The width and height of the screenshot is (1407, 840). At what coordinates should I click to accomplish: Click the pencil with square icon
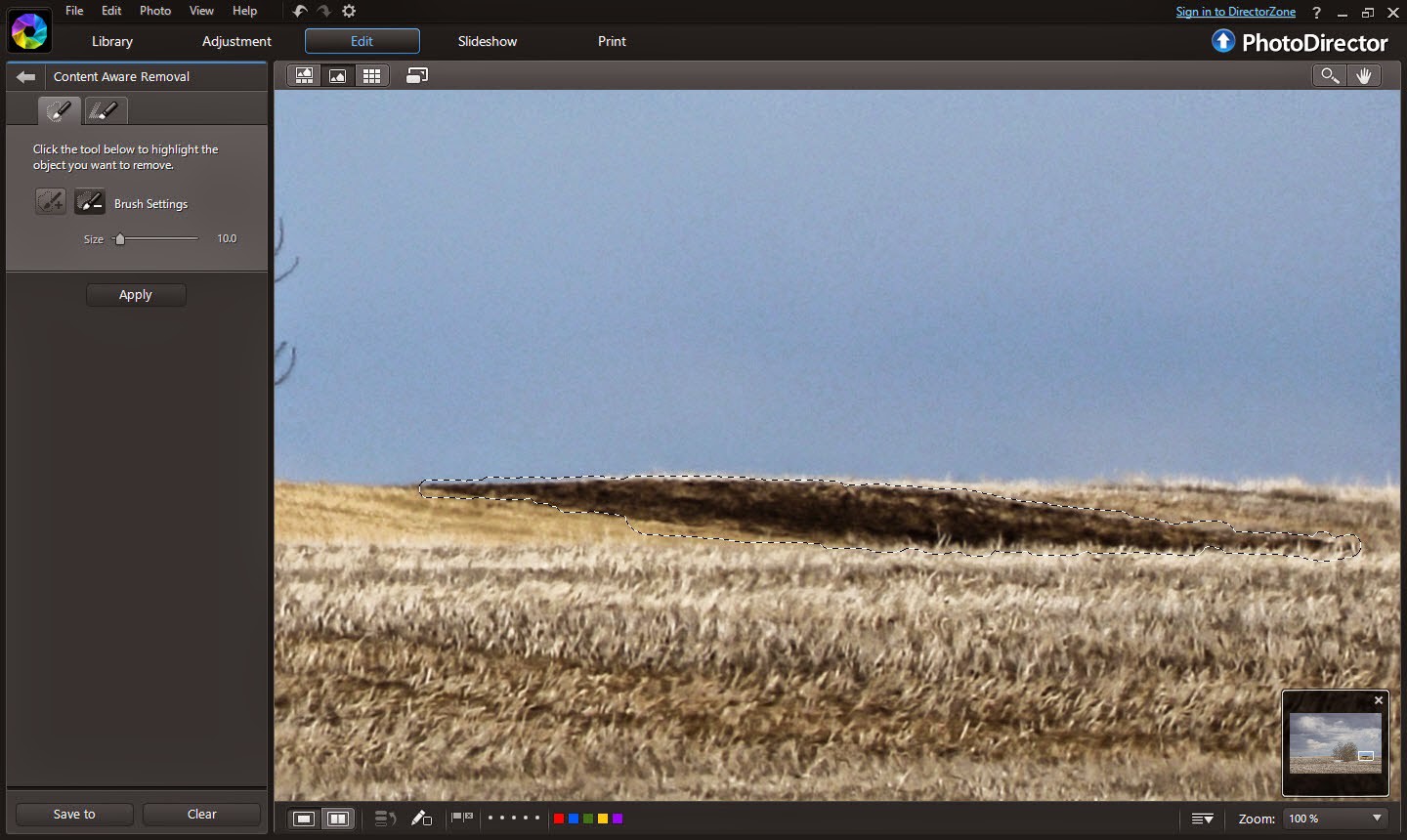[421, 819]
